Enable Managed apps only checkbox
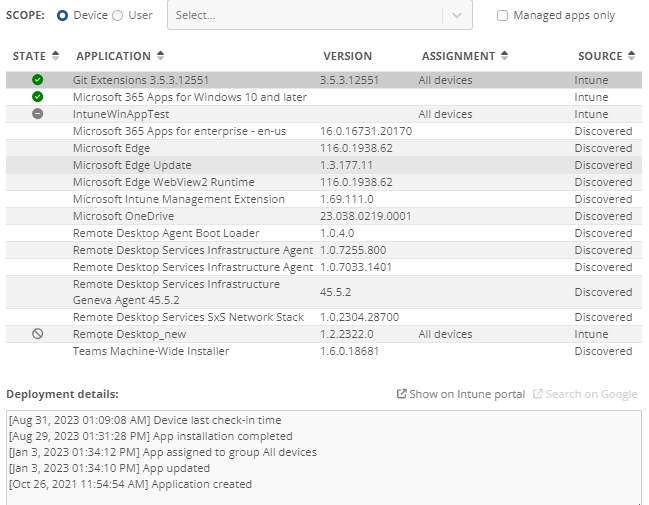 tap(502, 16)
